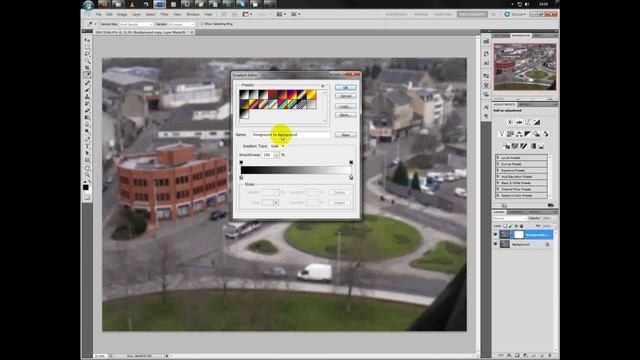
Task: Open the Image menu
Action: [x=122, y=14]
